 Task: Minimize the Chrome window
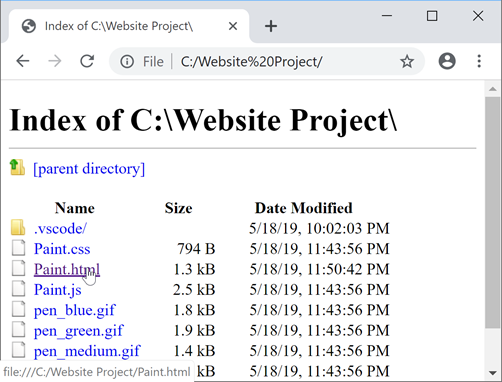(x=387, y=16)
